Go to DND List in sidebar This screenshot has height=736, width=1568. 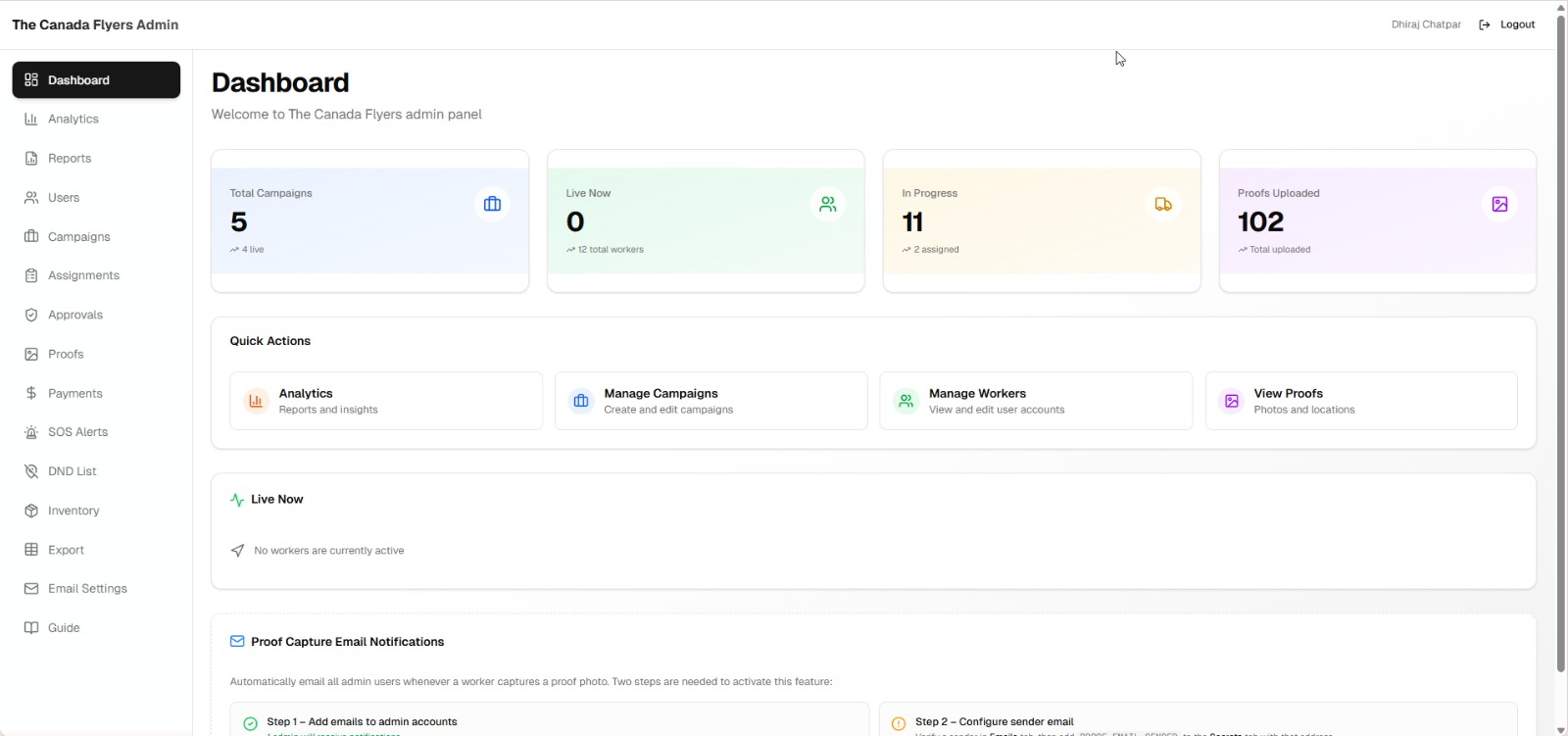(x=96, y=471)
